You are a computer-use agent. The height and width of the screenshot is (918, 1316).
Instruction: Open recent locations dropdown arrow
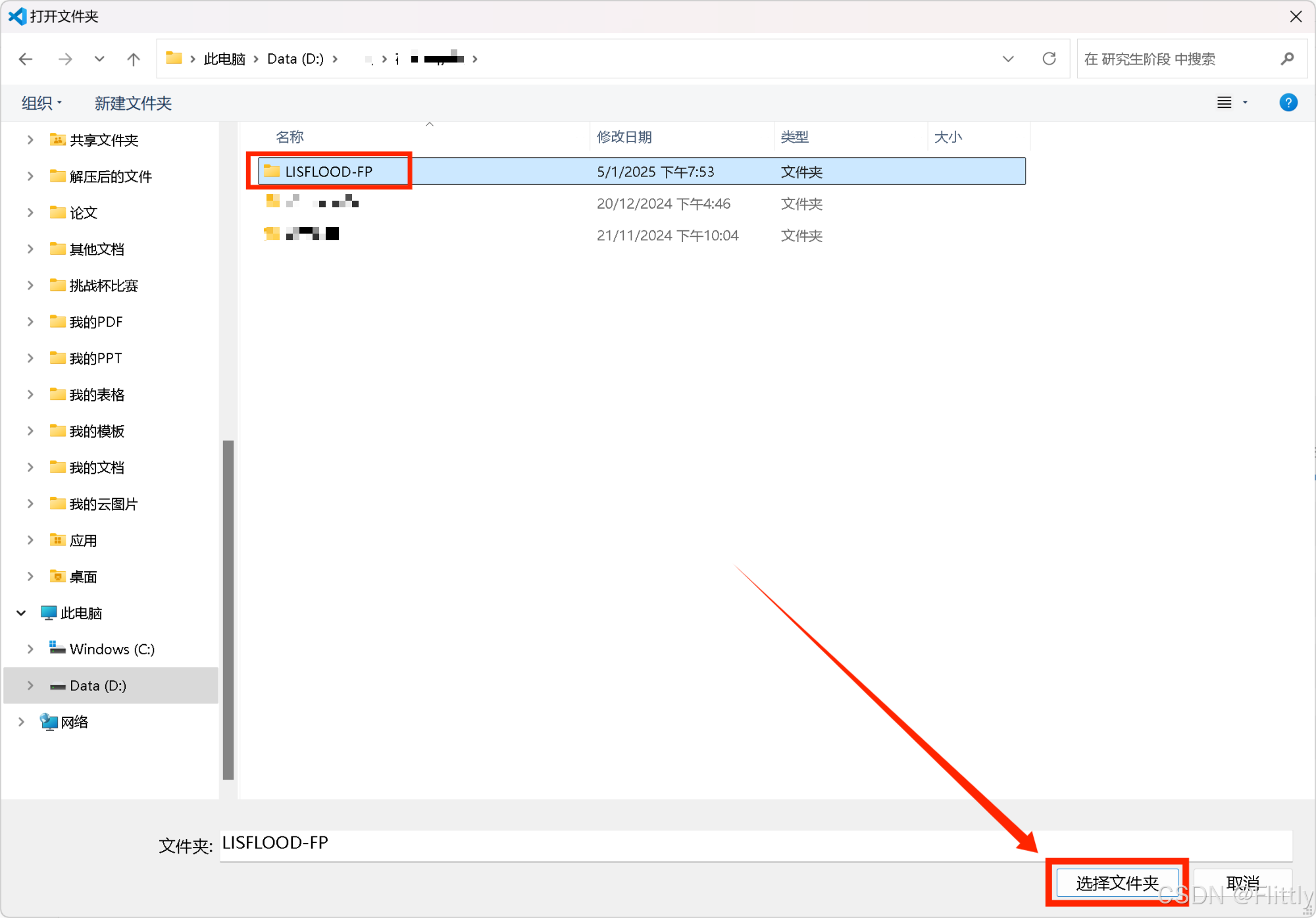coord(99,59)
